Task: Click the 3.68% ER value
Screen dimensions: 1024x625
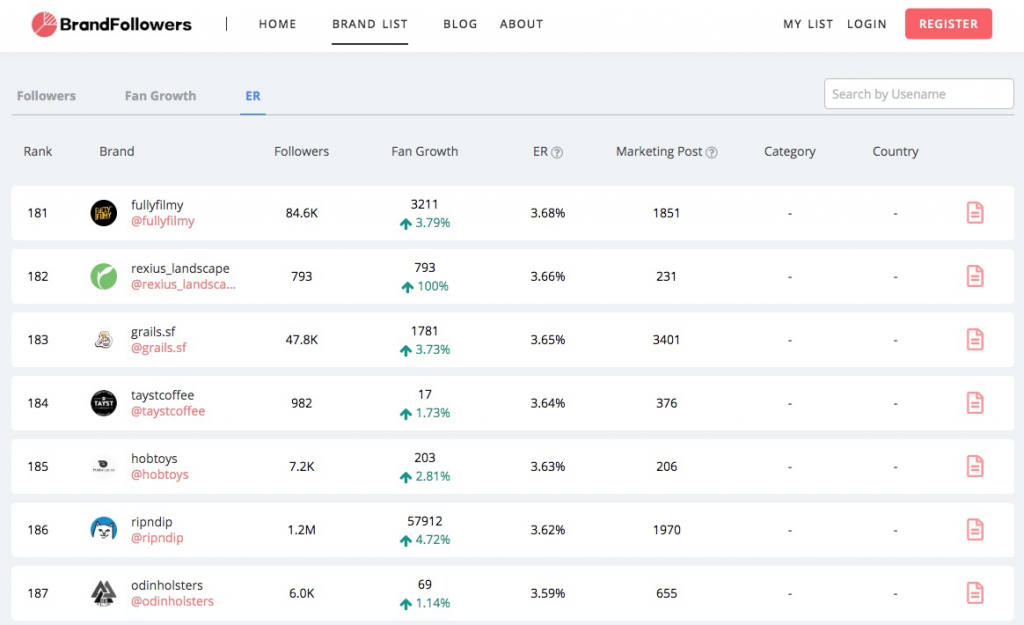Action: point(548,213)
